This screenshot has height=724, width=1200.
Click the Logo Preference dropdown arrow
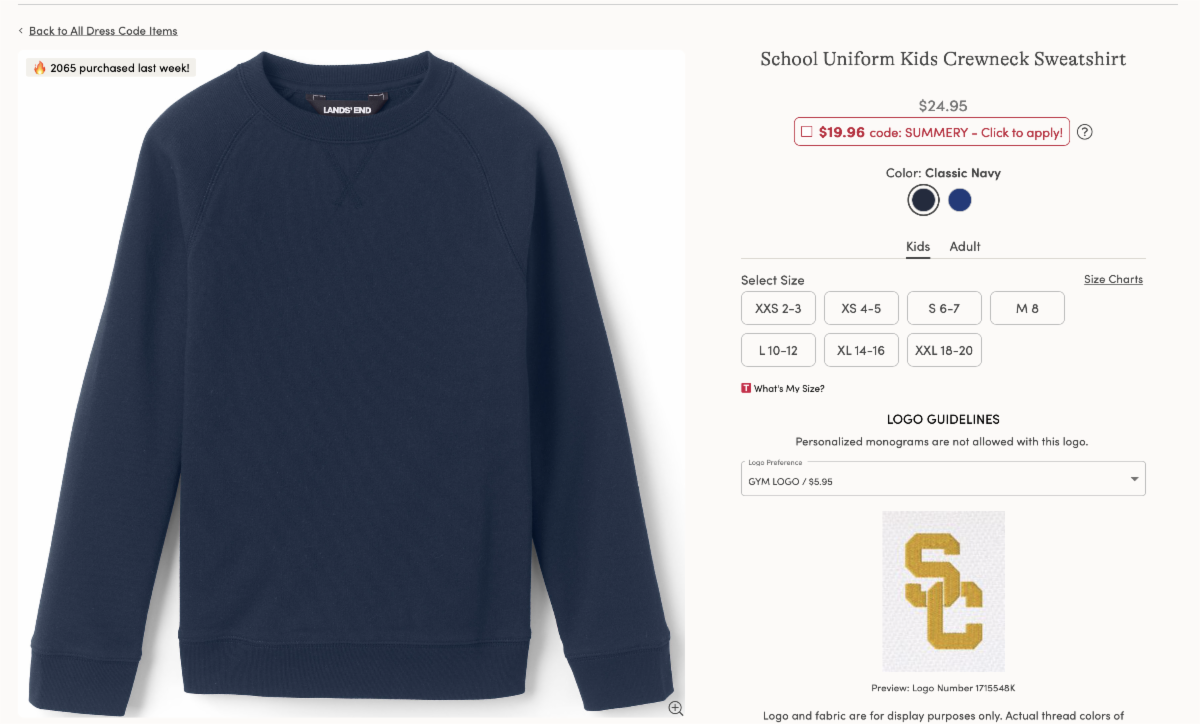[x=1134, y=479]
